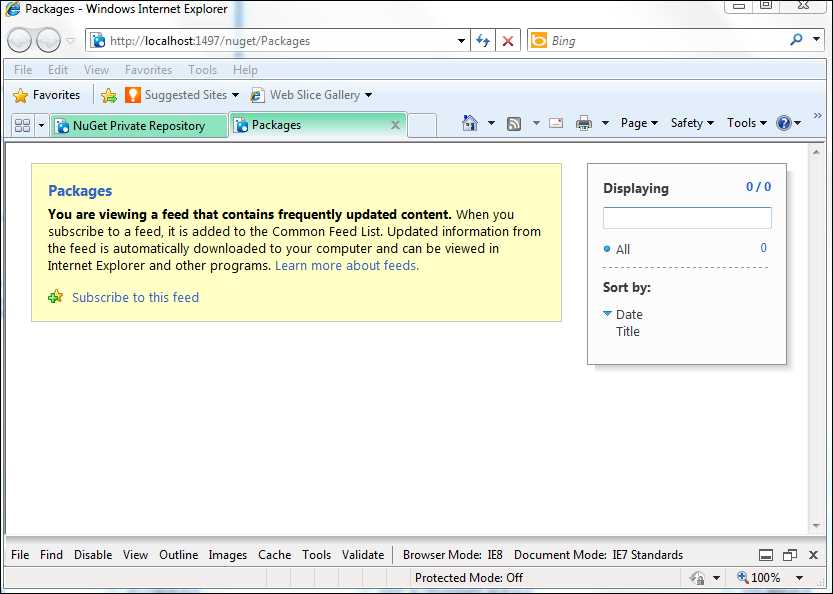Open Suggested Sites link
Screen dimensions: 833x594
[182, 95]
